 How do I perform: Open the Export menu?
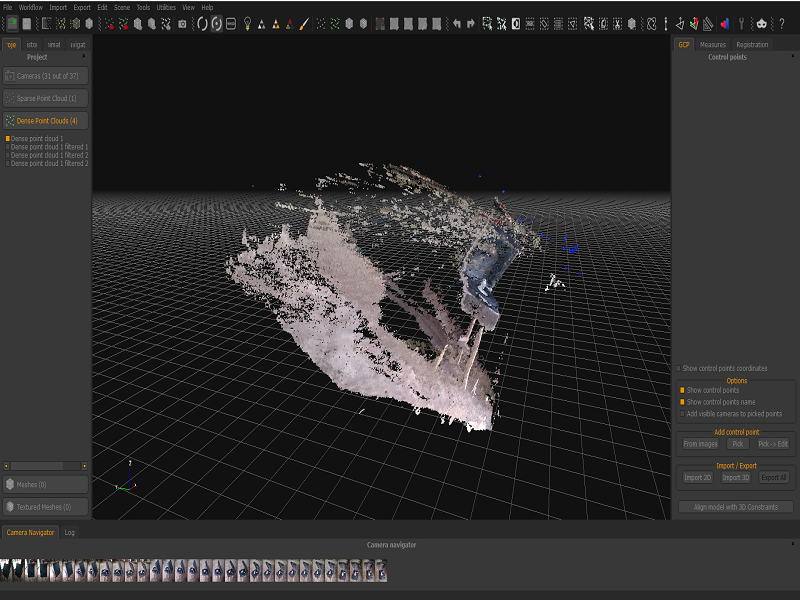82,8
